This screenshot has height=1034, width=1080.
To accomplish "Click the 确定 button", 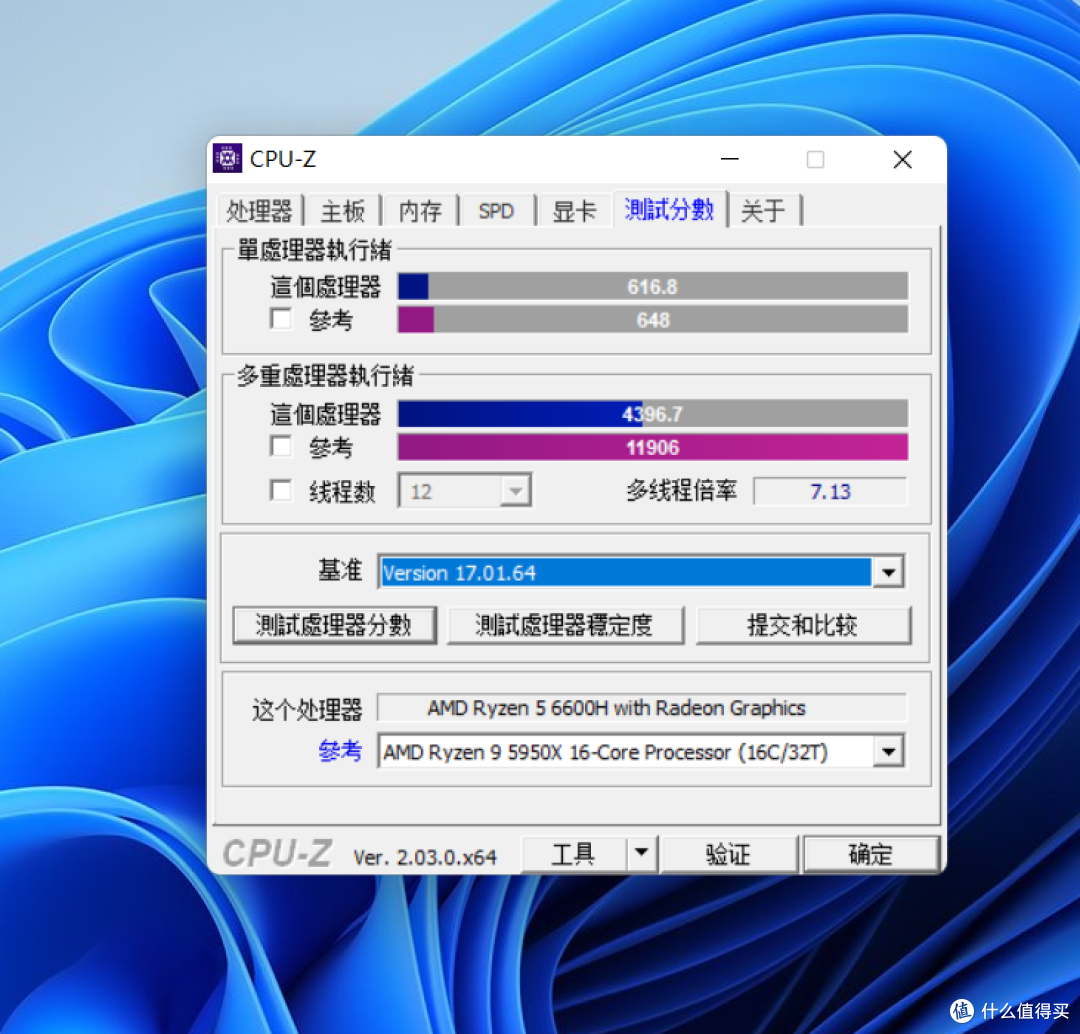I will 871,854.
